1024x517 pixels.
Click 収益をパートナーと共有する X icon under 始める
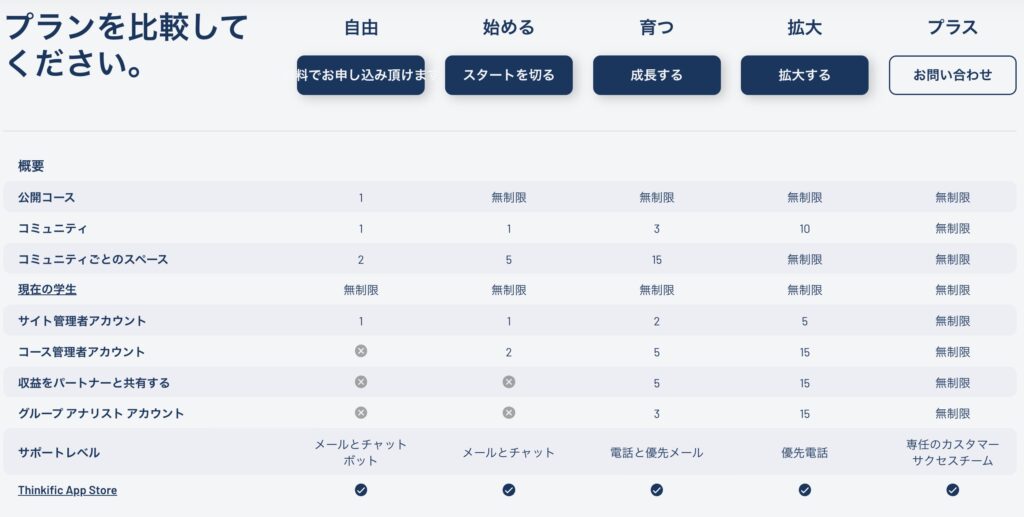[x=509, y=382]
